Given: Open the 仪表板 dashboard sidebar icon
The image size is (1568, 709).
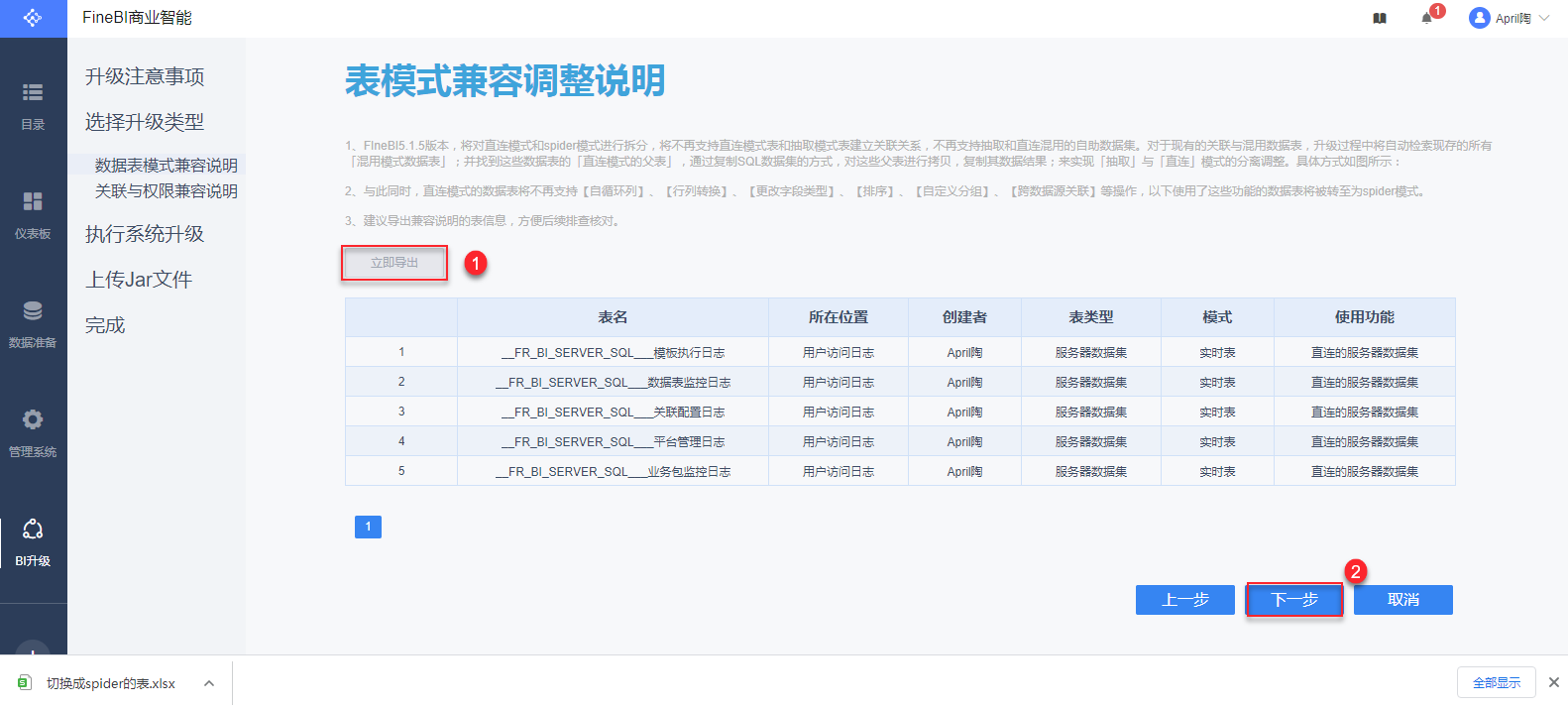Looking at the screenshot, I should pyautogui.click(x=33, y=201).
